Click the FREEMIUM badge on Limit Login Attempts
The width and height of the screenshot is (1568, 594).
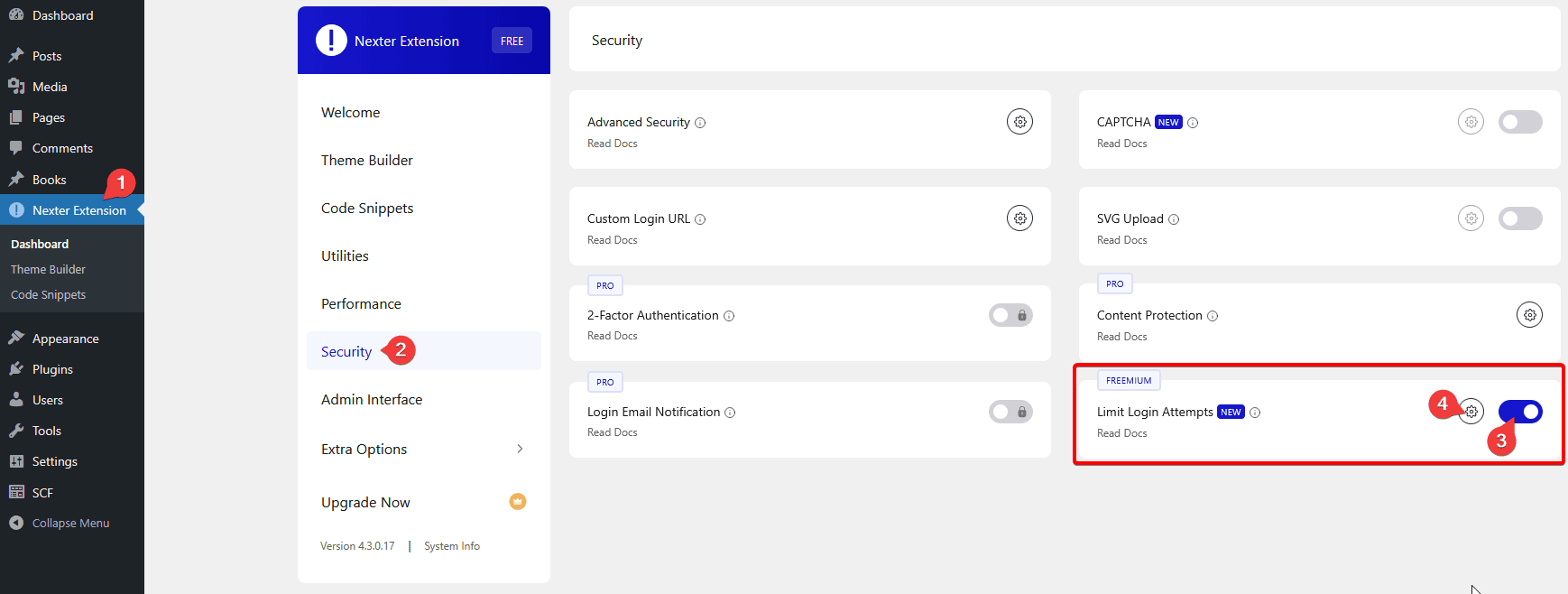click(1129, 380)
